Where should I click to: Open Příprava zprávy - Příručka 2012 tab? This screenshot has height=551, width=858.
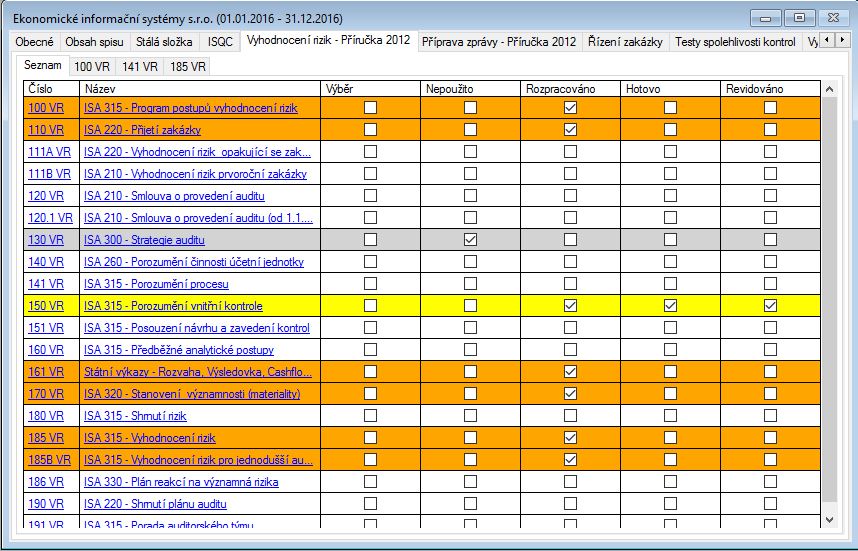tap(499, 42)
